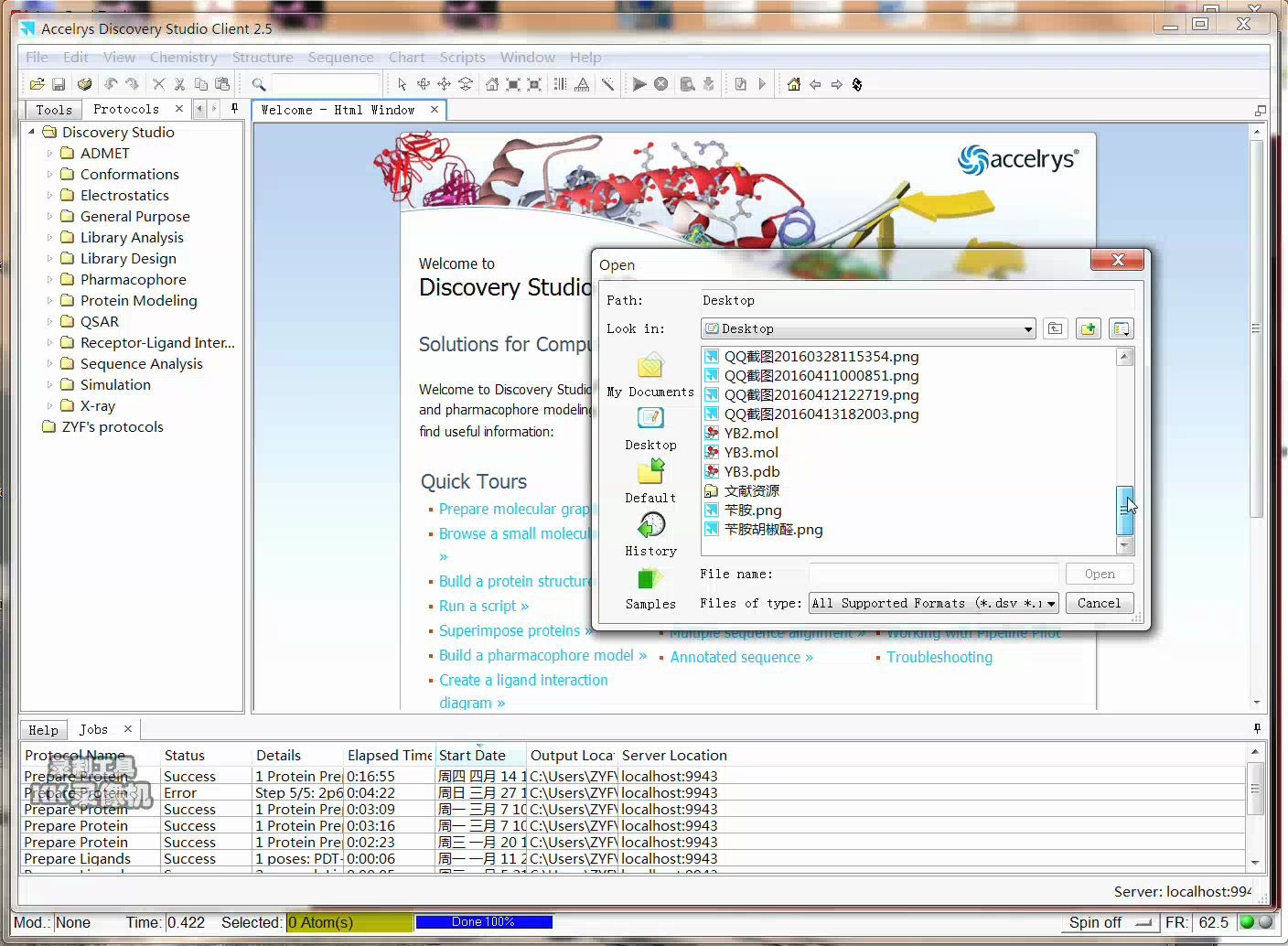This screenshot has width=1288, height=946.
Task: Click the Zoom tool icon beside Translate
Action: click(x=466, y=84)
